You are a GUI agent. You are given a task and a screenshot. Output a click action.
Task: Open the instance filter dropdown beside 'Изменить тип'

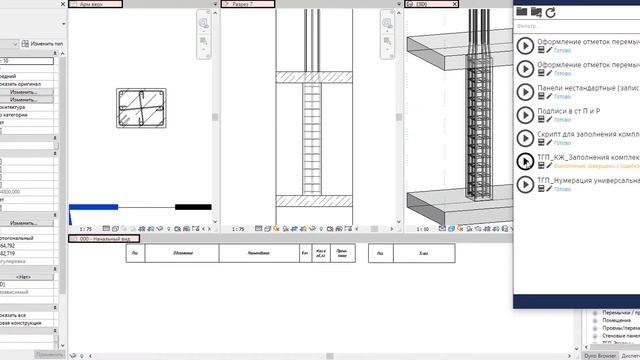[x=15, y=44]
